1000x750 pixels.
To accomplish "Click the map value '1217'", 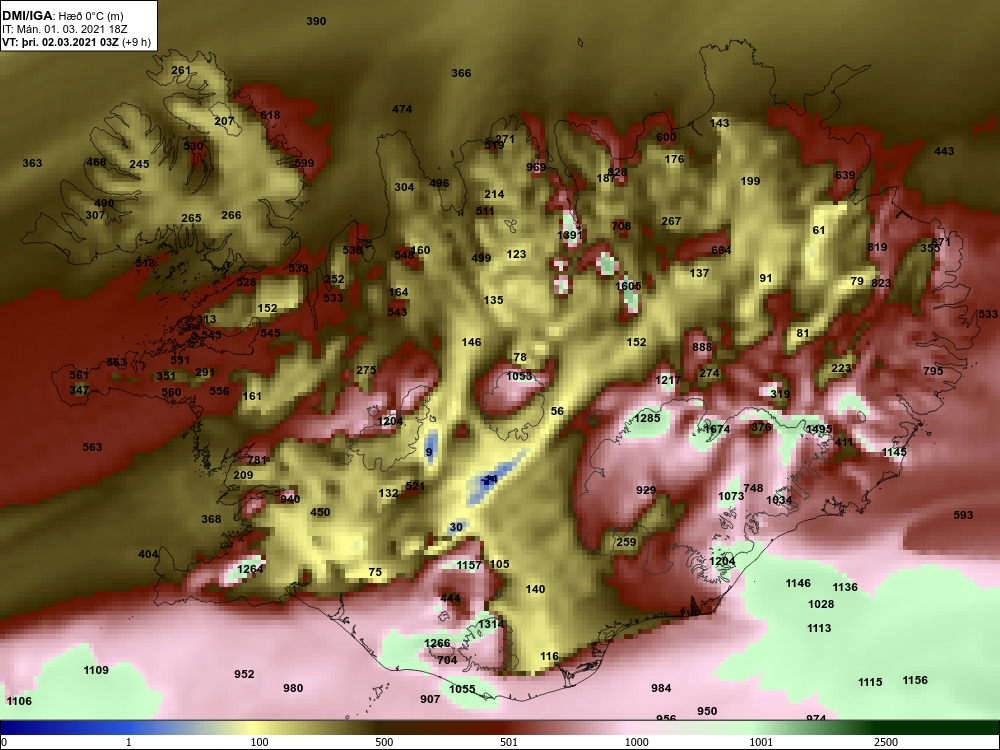I will [x=668, y=380].
